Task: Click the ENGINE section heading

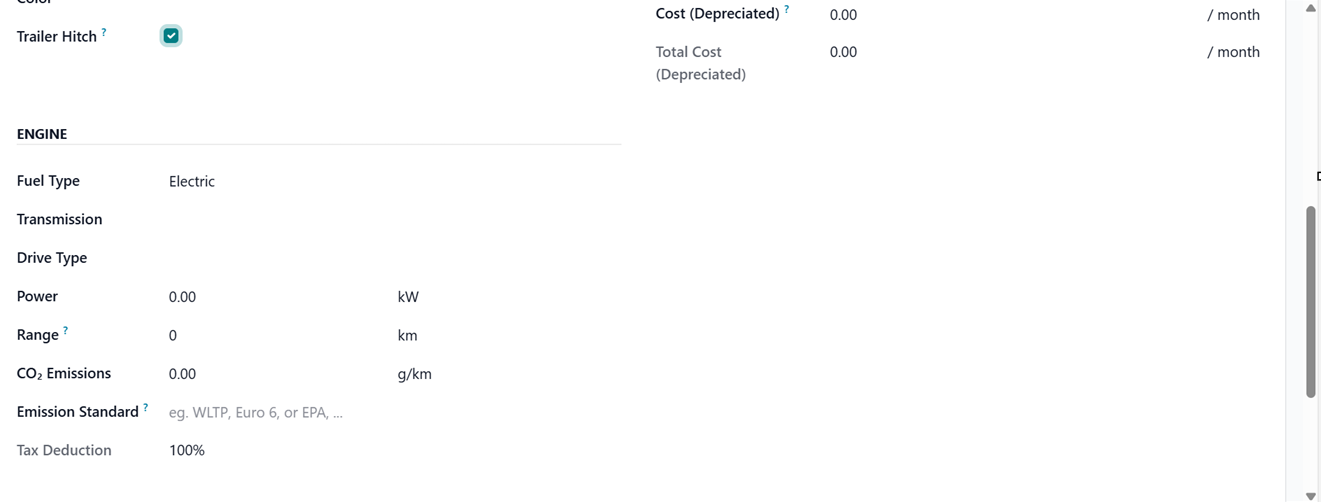Action: click(42, 134)
